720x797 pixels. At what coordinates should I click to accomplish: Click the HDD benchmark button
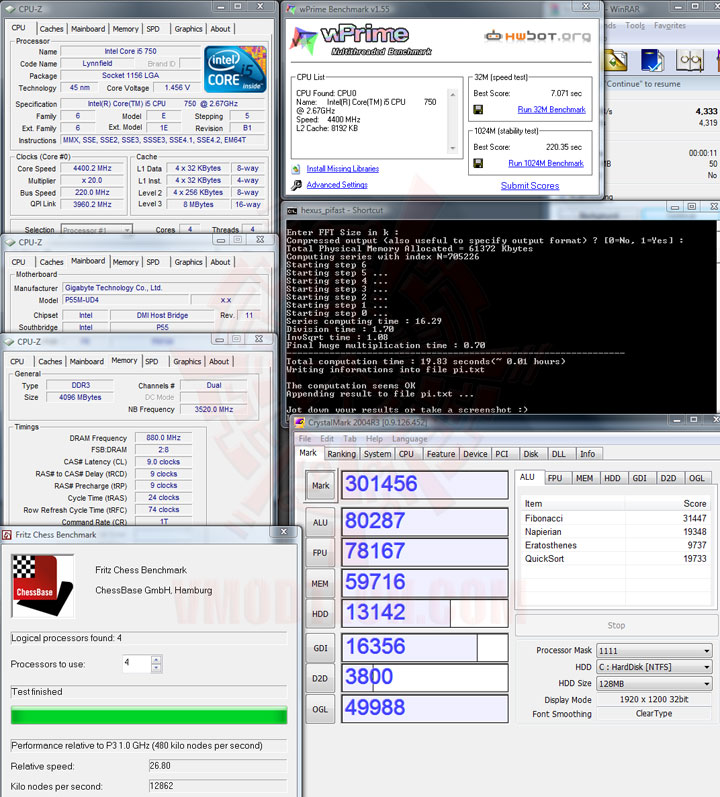click(320, 614)
